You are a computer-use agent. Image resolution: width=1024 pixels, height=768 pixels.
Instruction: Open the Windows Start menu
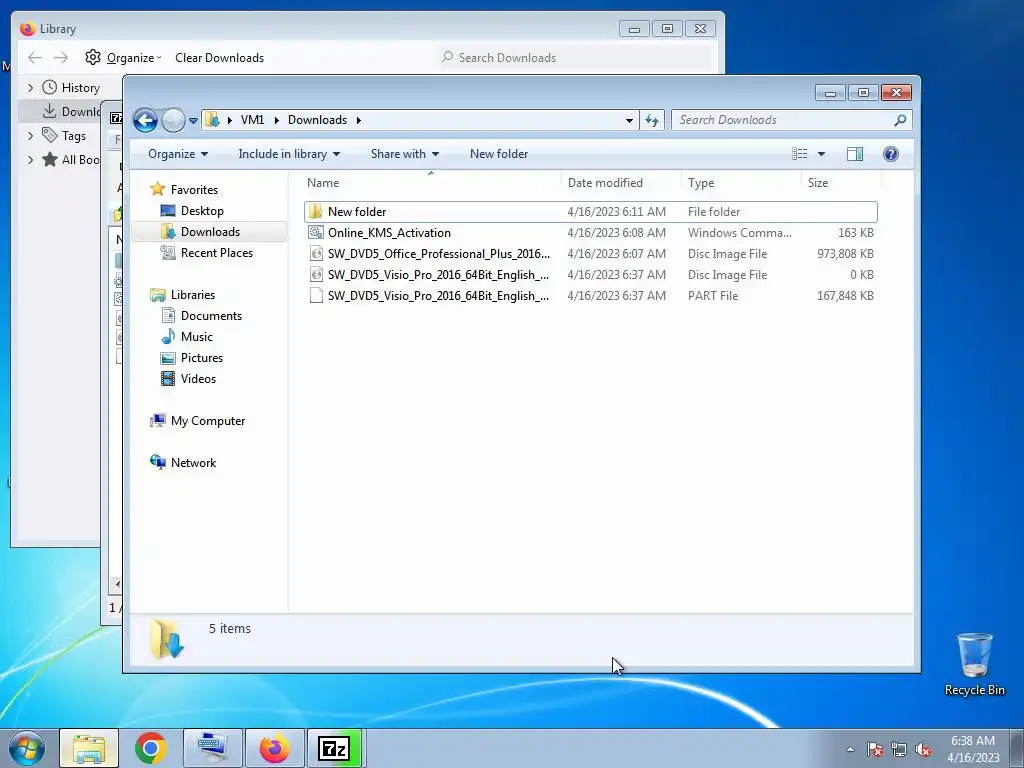click(27, 748)
